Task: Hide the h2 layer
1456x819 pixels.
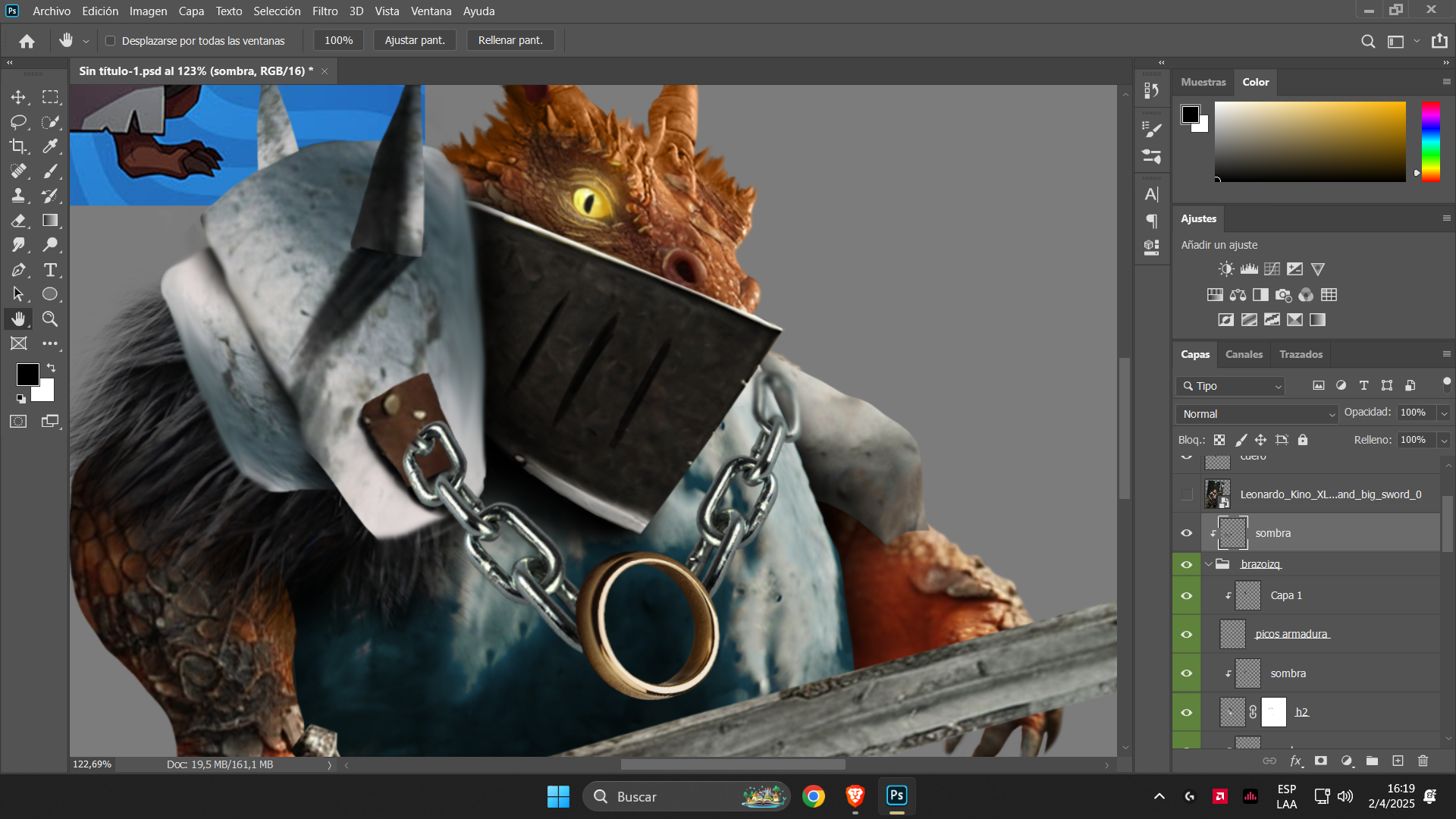Action: pos(1187,713)
